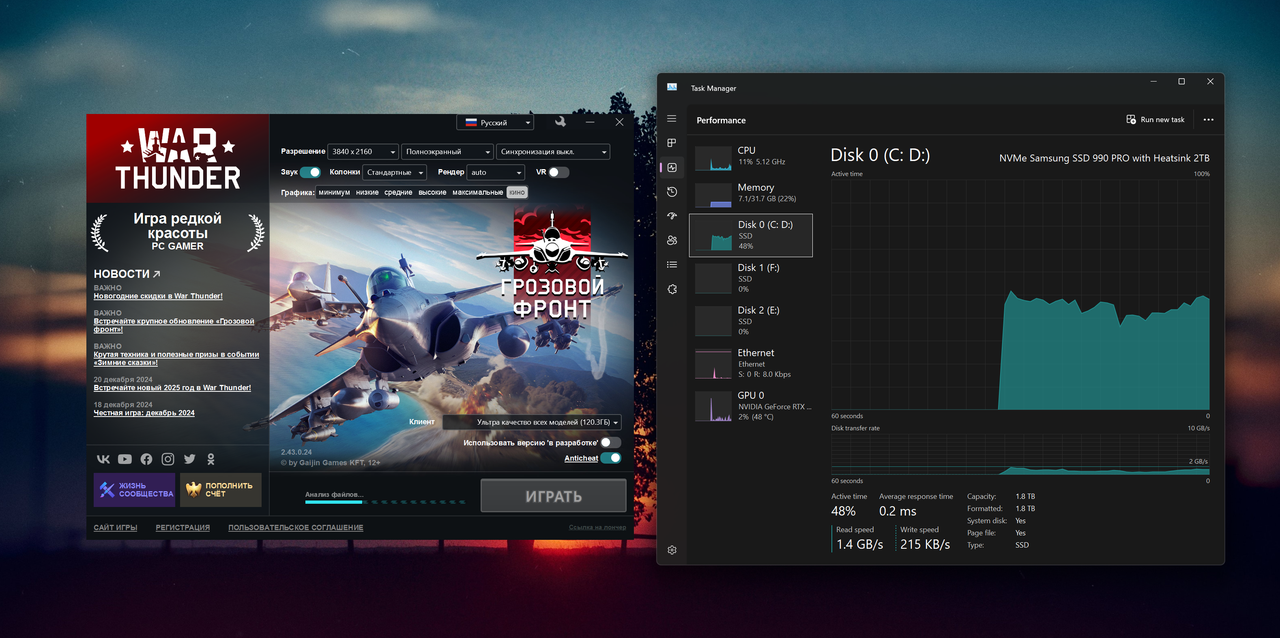Toggle 'Использовать версию в разработке' switch
The image size is (1280, 638).
tap(610, 442)
